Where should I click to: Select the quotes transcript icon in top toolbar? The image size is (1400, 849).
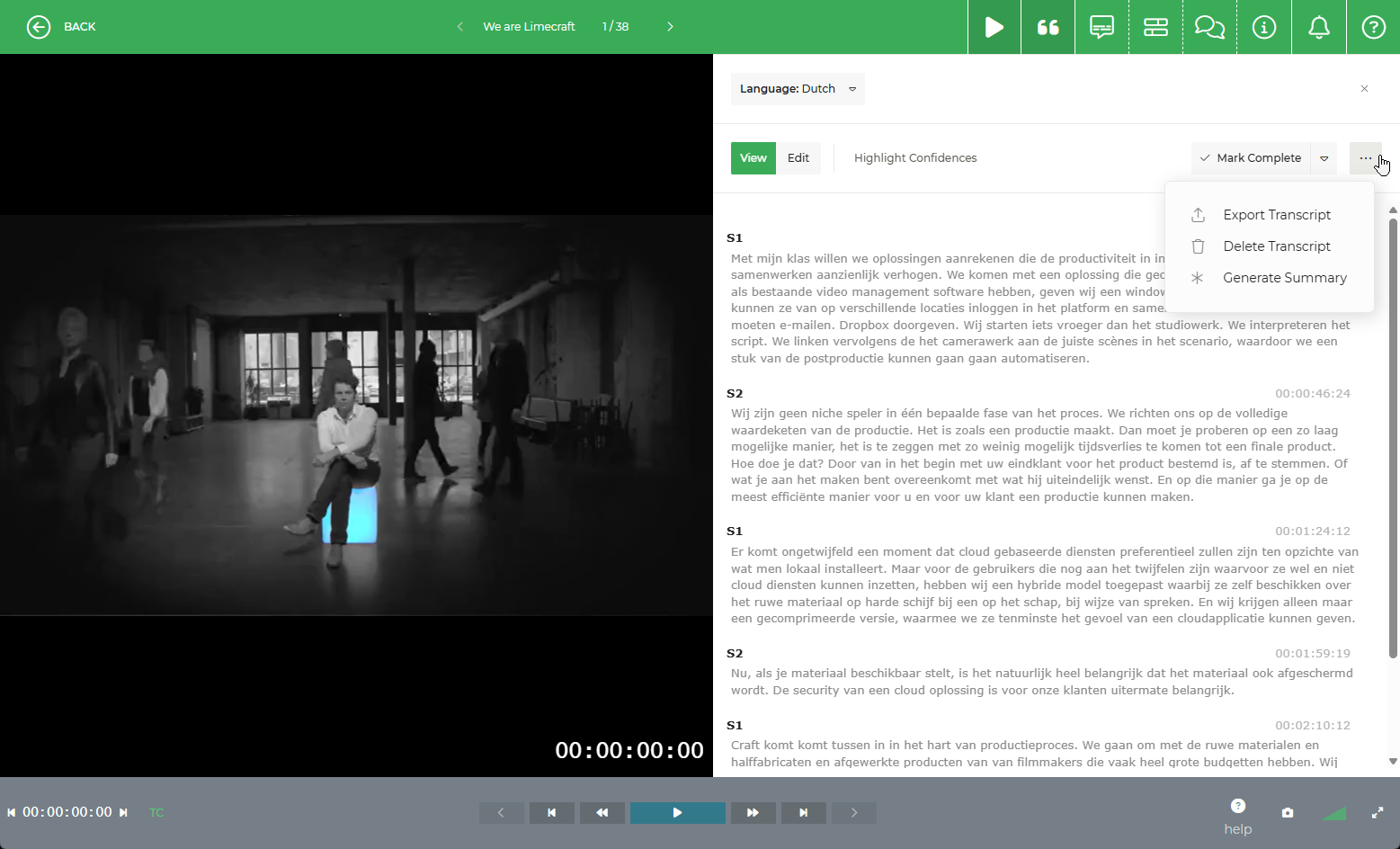point(1048,27)
